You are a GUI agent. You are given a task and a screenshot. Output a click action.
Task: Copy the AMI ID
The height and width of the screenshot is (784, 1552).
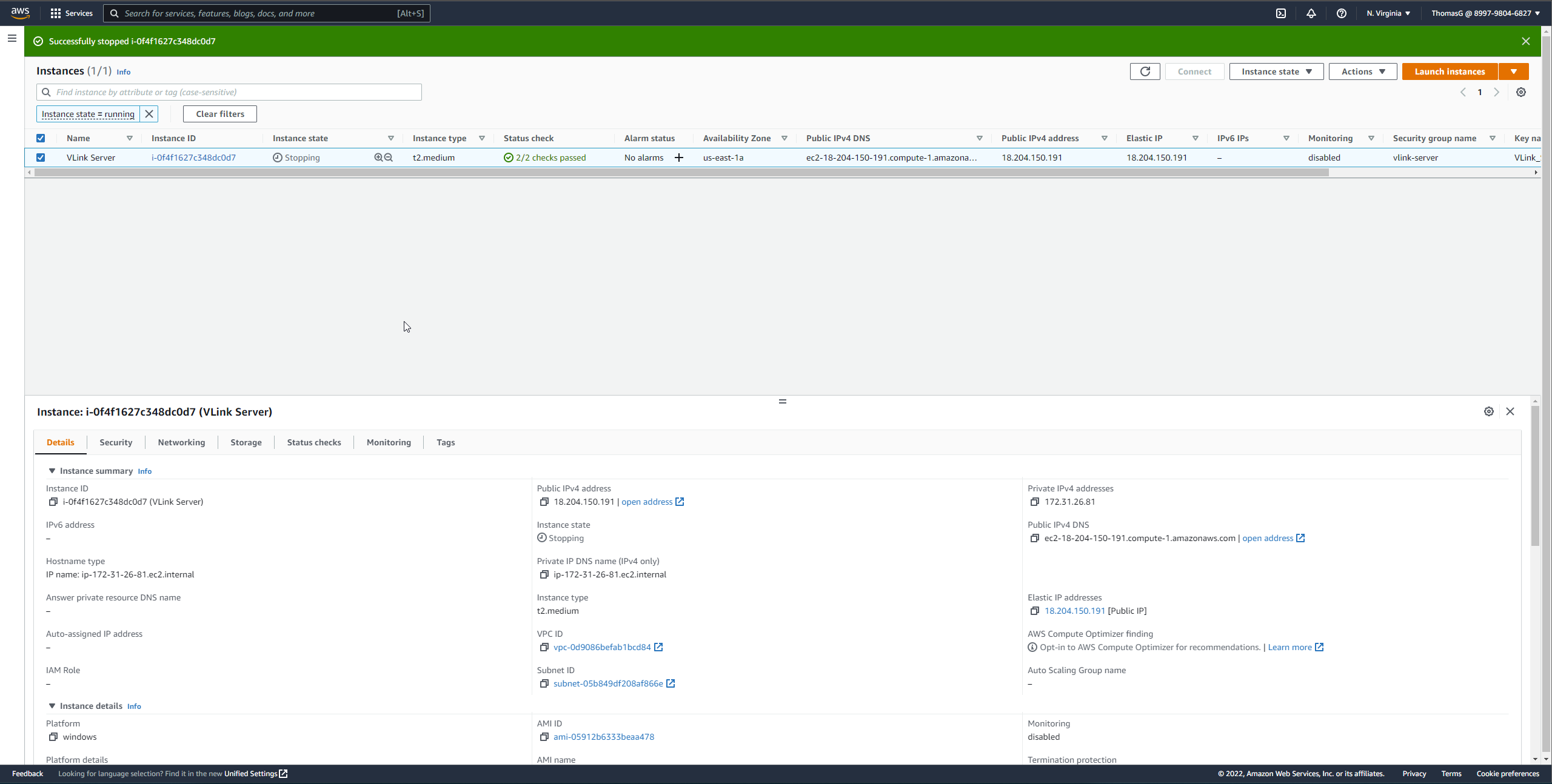(x=544, y=737)
